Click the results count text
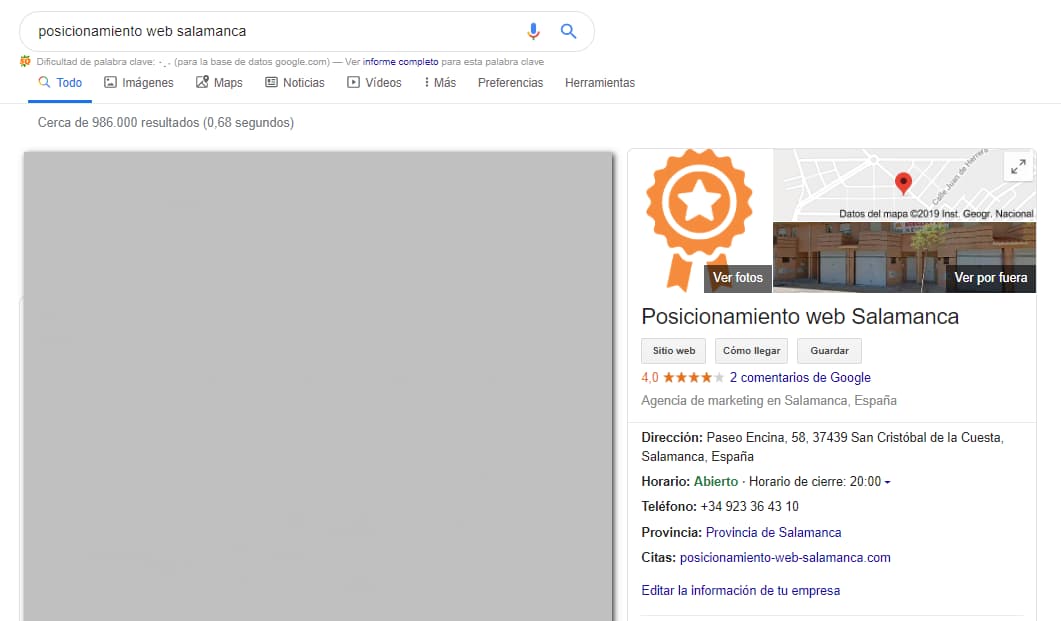The width and height of the screenshot is (1061, 621). click(x=166, y=122)
